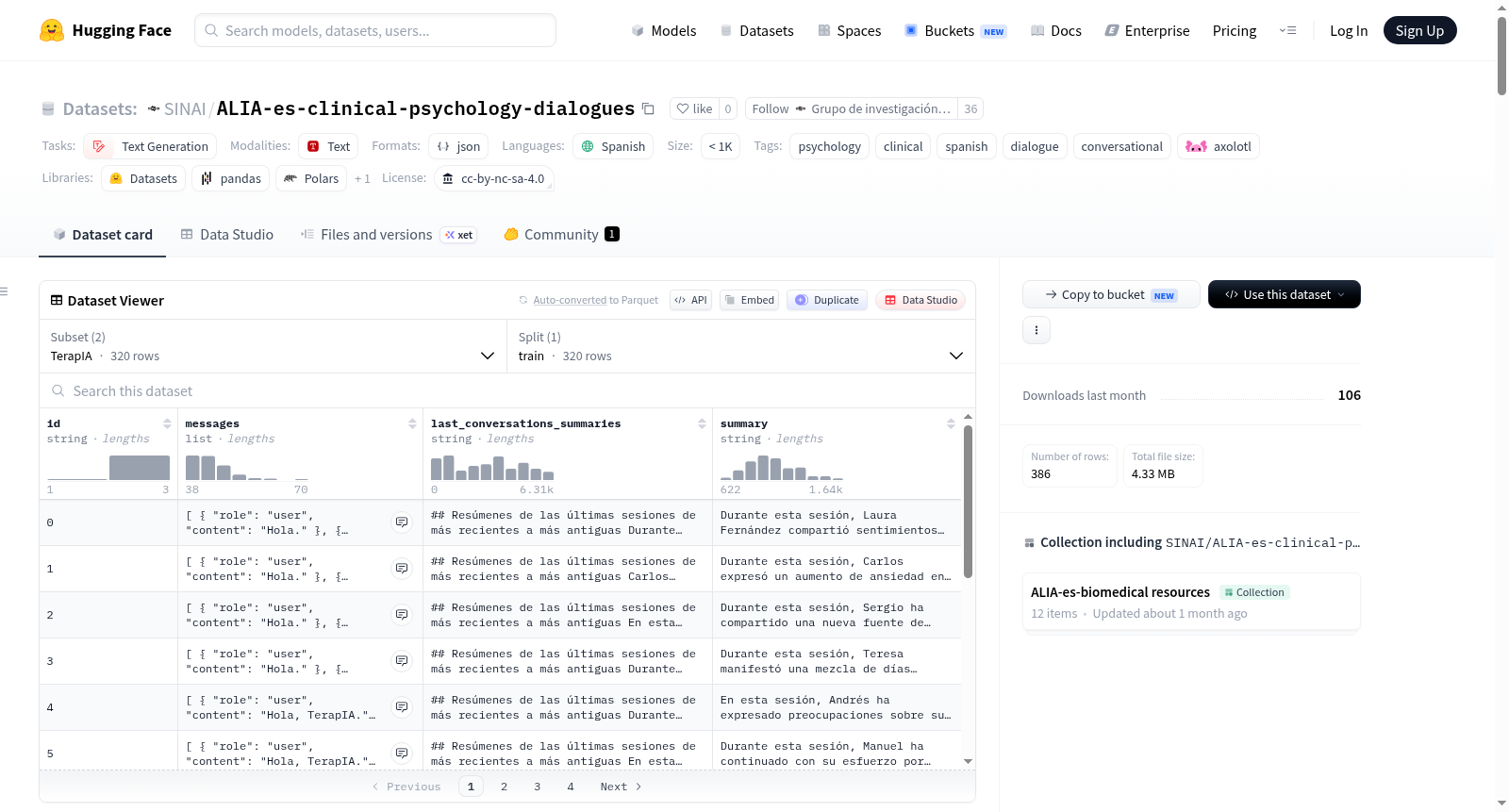Image resolution: width=1509 pixels, height=812 pixels.
Task: Open the Dataset card tab
Action: tap(103, 234)
